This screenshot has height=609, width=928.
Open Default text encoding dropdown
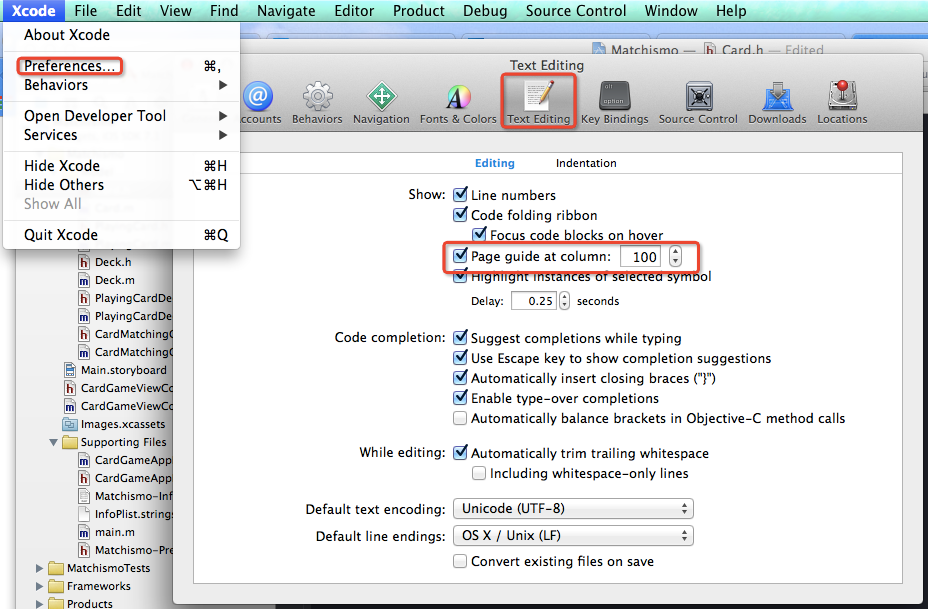(573, 508)
